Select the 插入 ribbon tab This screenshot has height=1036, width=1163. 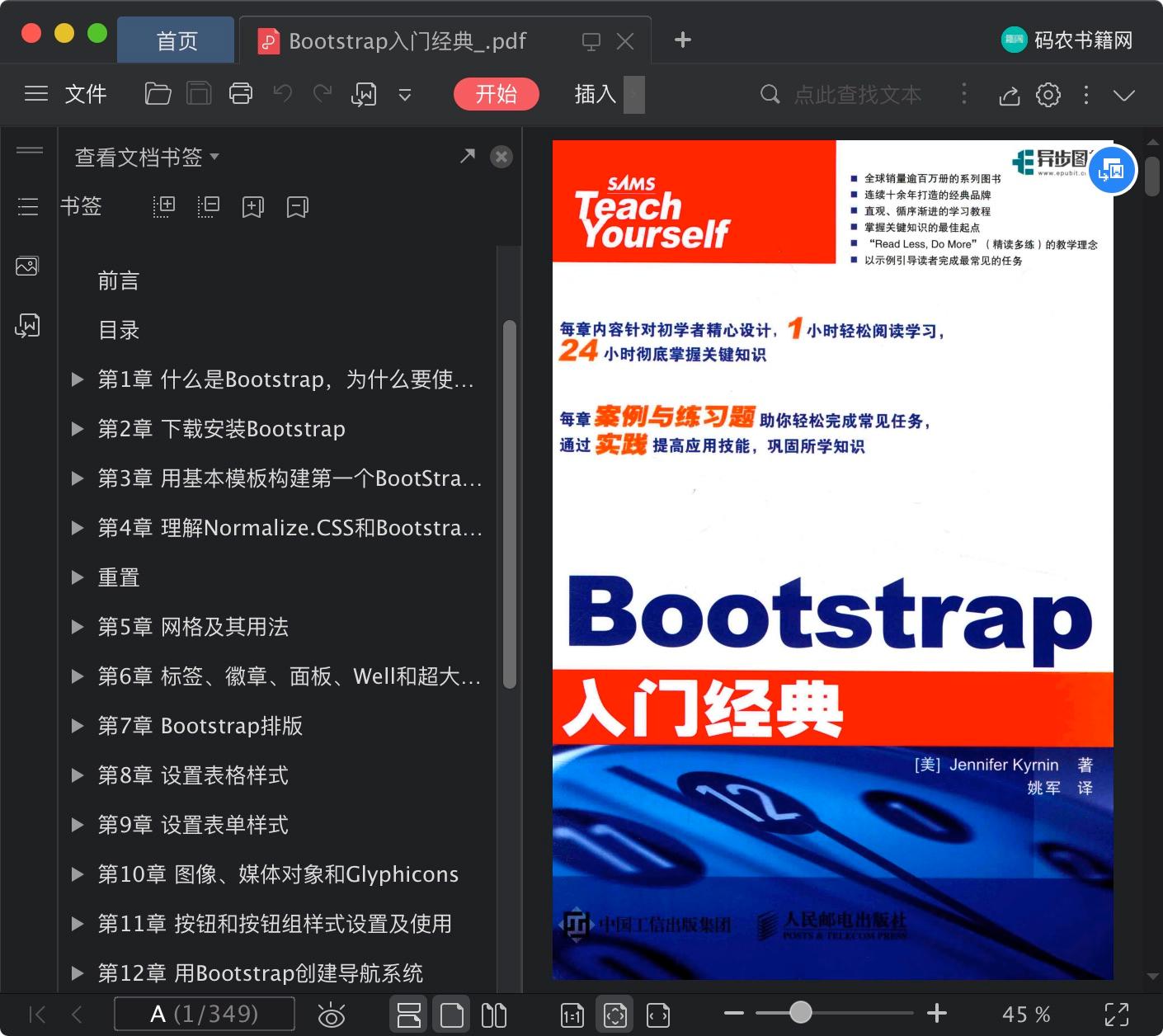click(596, 94)
